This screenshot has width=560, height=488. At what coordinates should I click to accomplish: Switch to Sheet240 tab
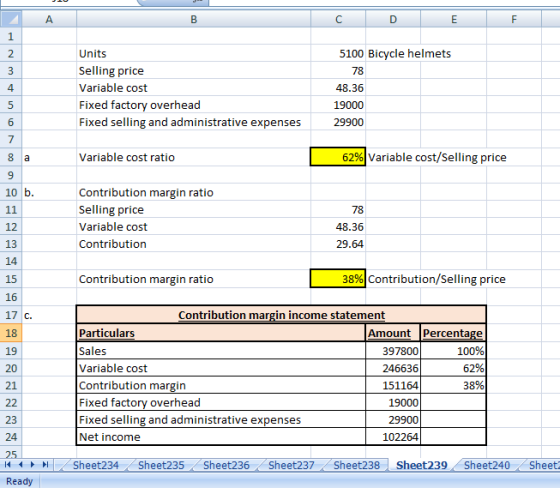click(x=487, y=465)
